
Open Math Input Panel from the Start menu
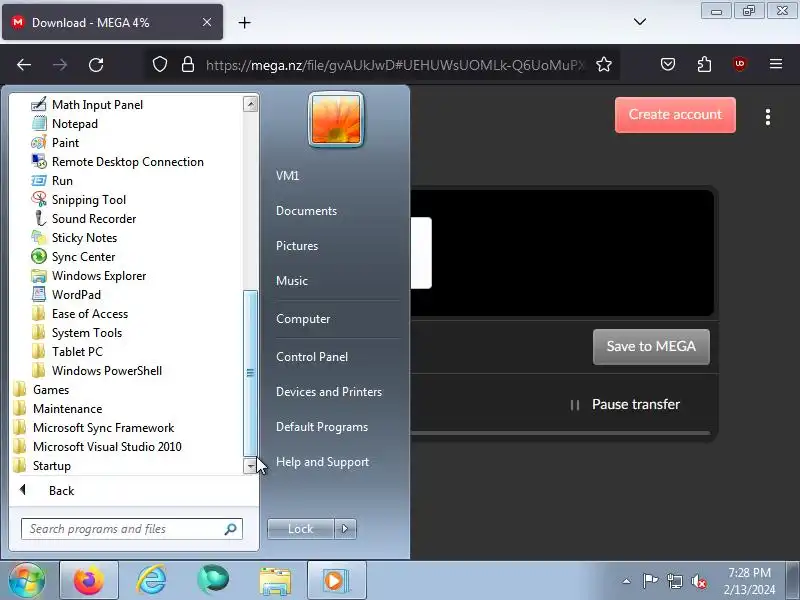pyautogui.click(x=97, y=105)
